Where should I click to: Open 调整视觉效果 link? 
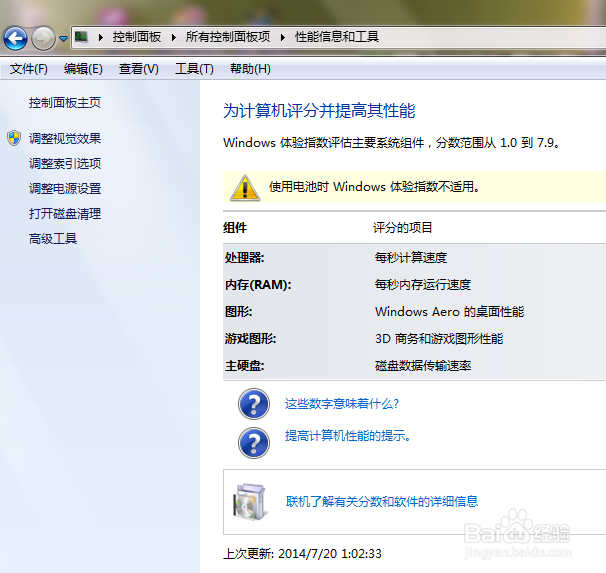pos(65,138)
